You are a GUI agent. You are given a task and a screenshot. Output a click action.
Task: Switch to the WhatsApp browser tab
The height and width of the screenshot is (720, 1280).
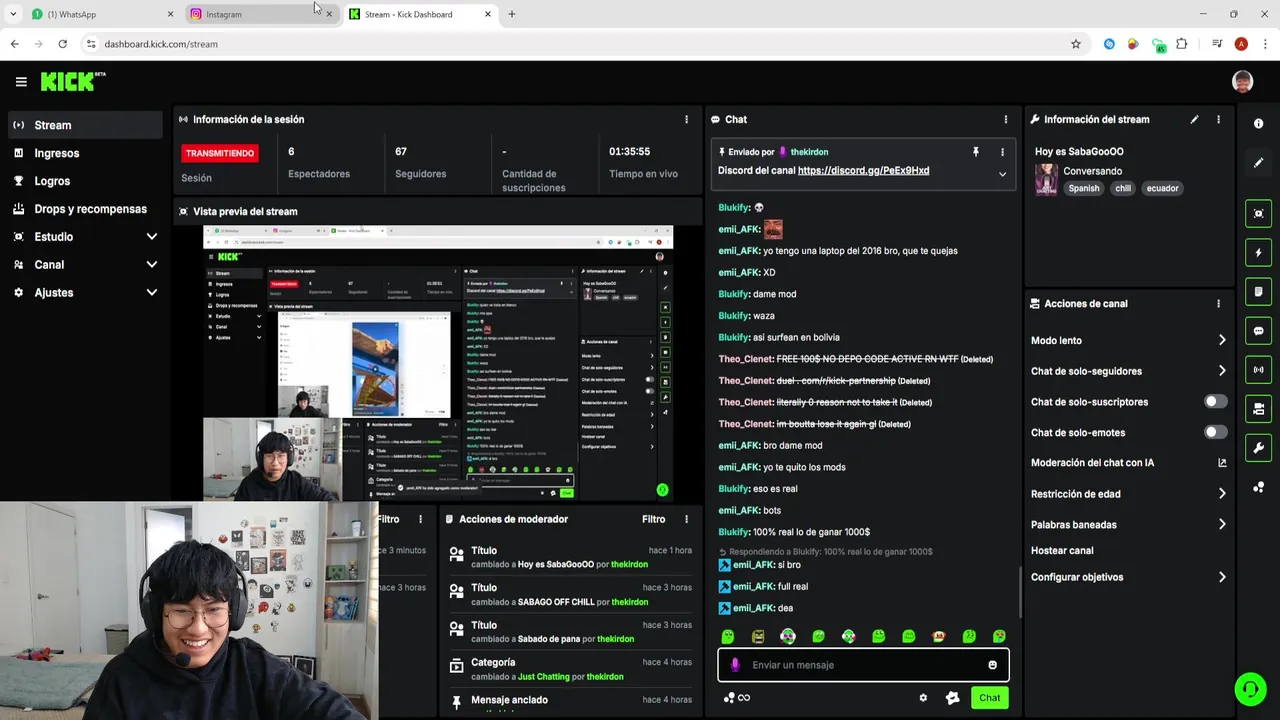pos(100,14)
